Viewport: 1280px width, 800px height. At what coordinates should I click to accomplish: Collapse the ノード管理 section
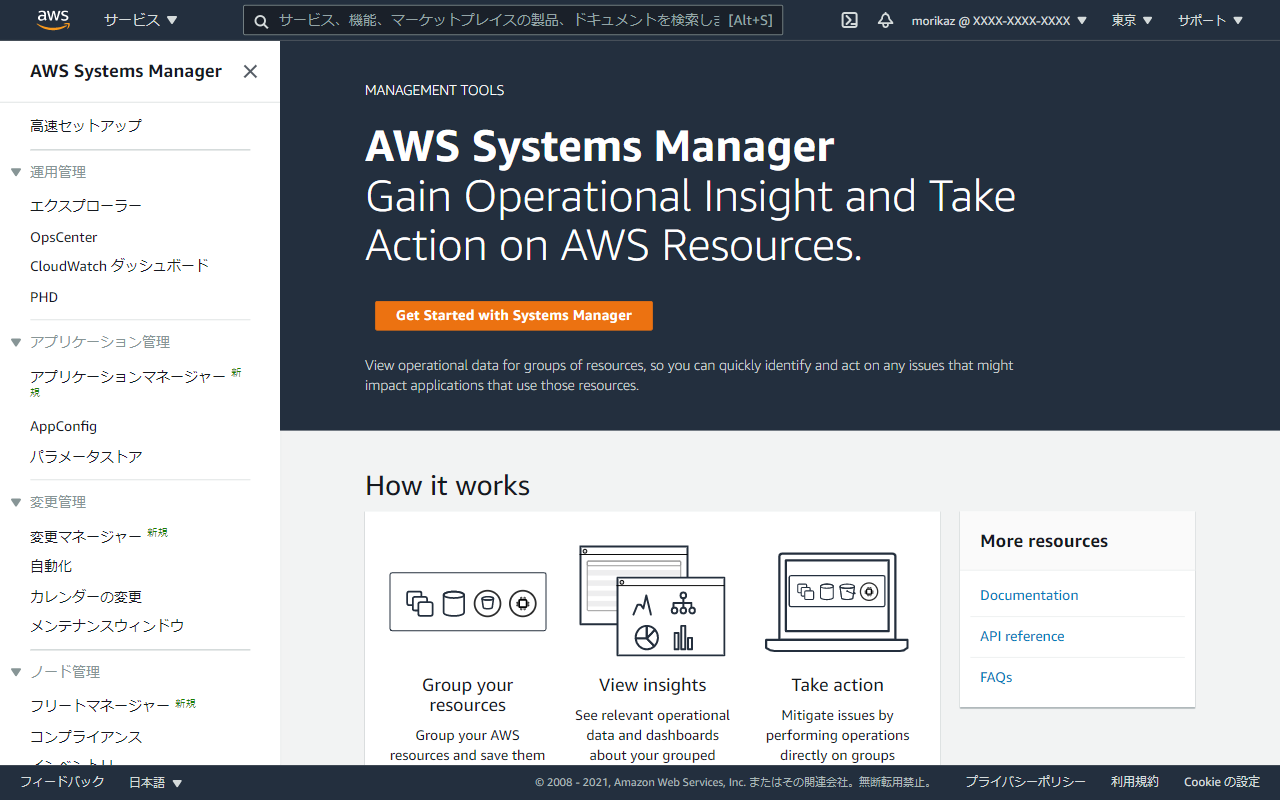coord(15,671)
